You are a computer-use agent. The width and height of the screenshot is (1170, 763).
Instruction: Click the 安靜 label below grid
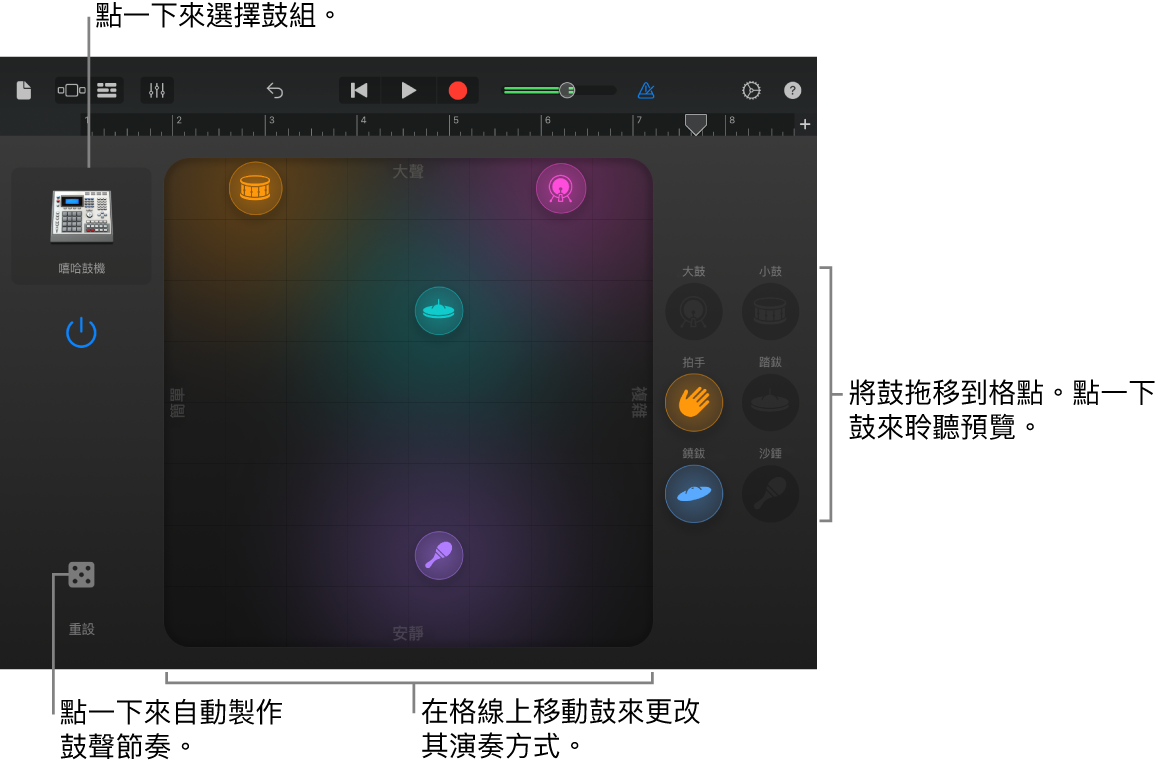408,633
